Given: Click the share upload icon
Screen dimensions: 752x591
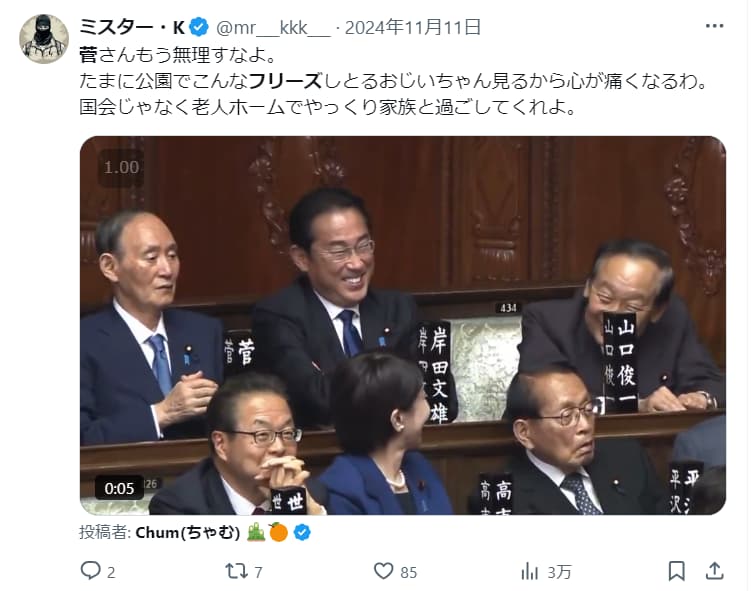Looking at the screenshot, I should pyautogui.click(x=715, y=571).
